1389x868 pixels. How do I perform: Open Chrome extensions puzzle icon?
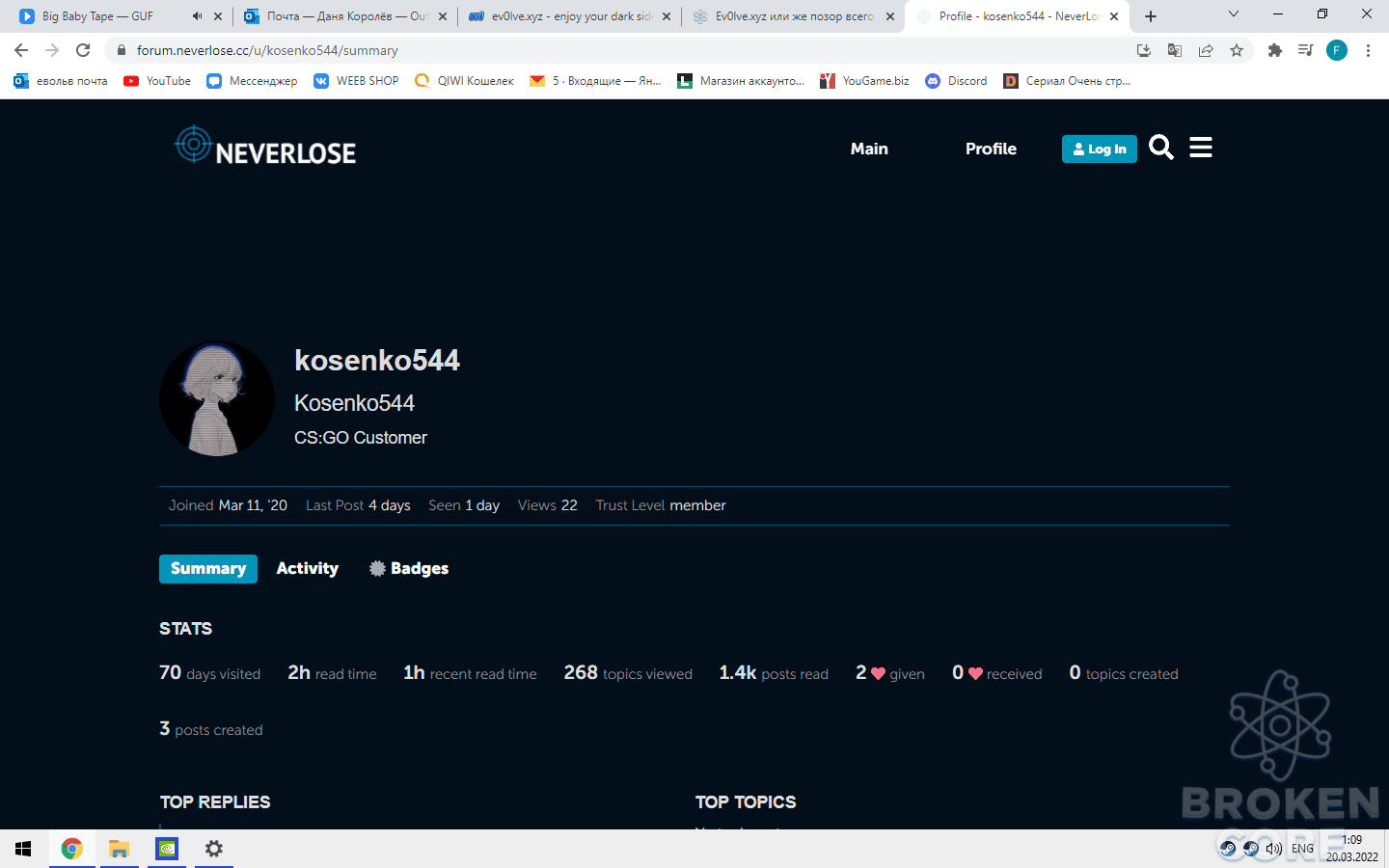click(x=1275, y=50)
